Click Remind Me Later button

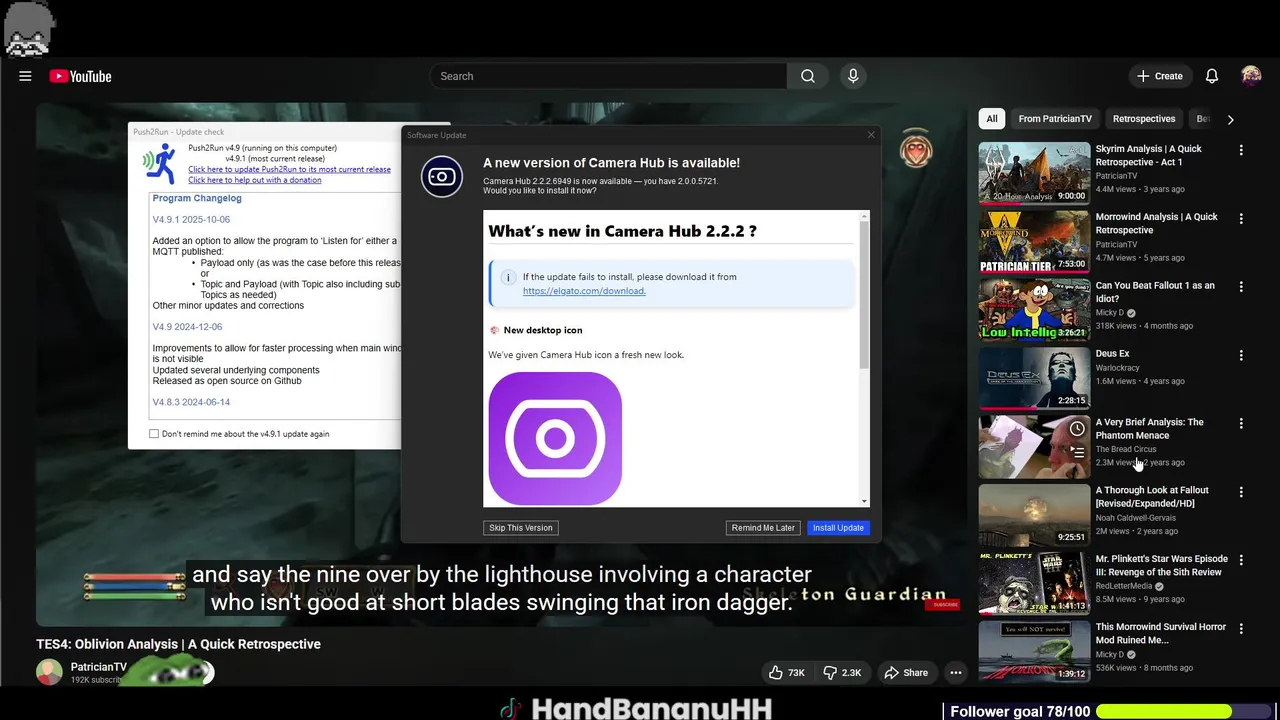pos(763,528)
